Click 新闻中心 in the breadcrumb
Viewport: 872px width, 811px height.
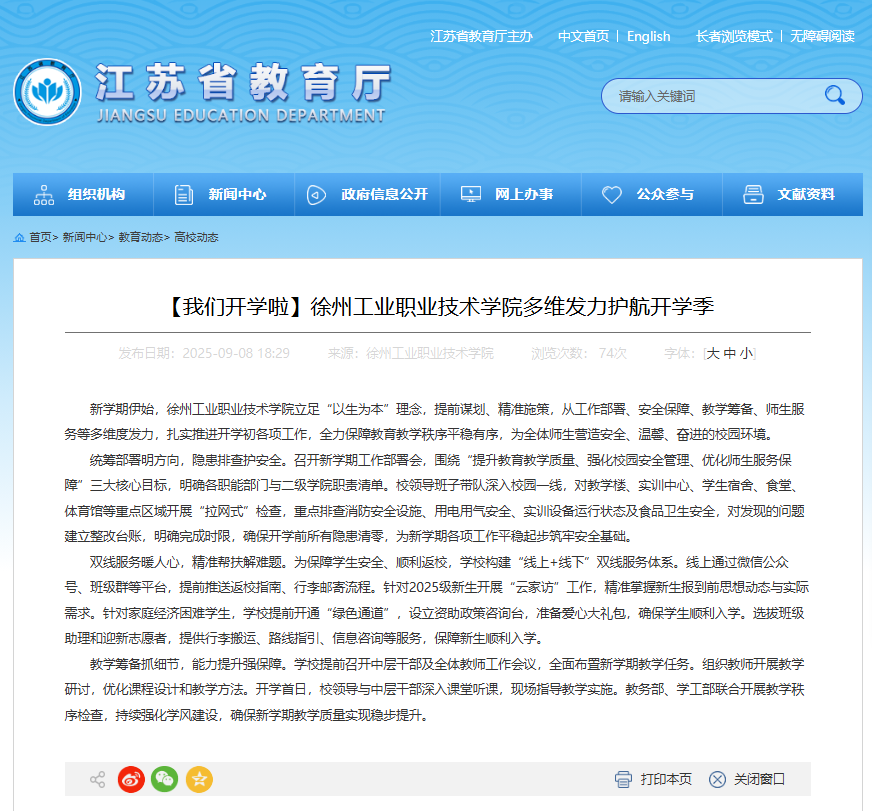click(x=85, y=238)
